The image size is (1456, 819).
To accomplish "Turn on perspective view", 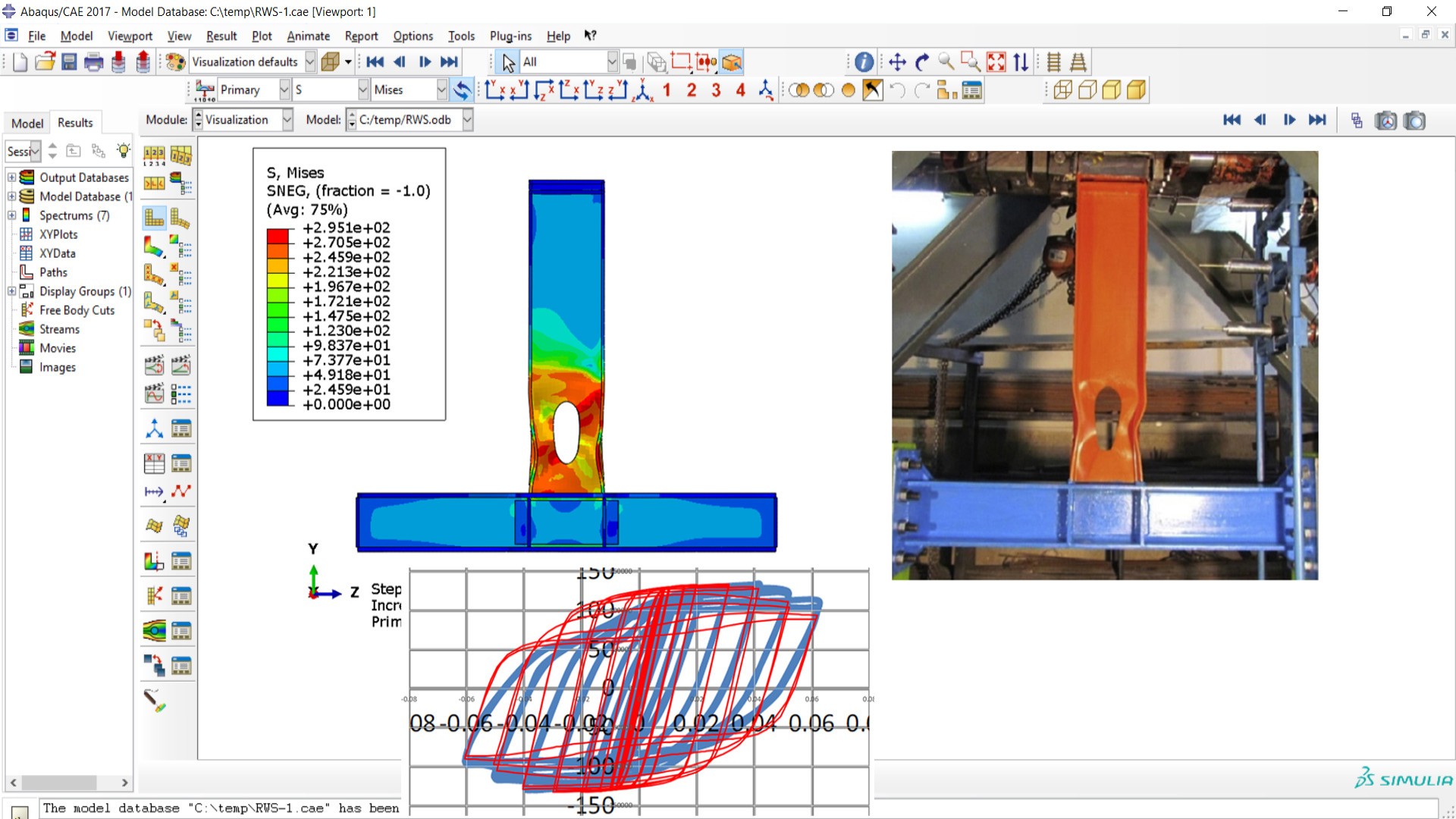I will coord(1078,62).
